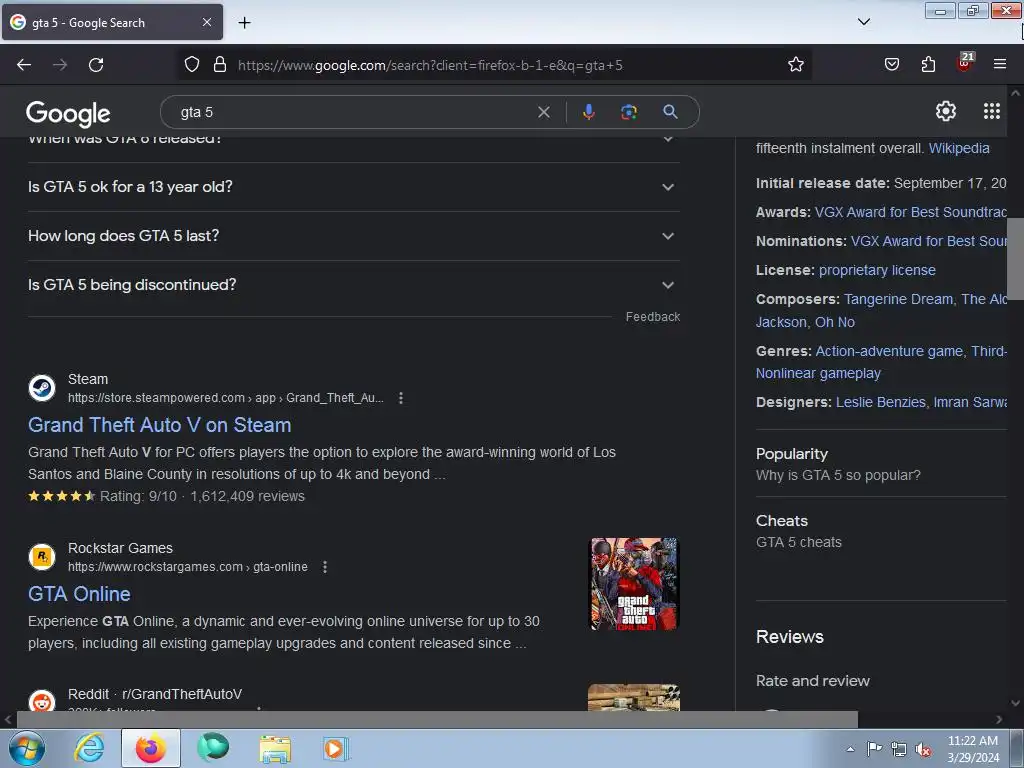This screenshot has width=1024, height=768.
Task: Focus the Google search input field
Action: (x=353, y=112)
